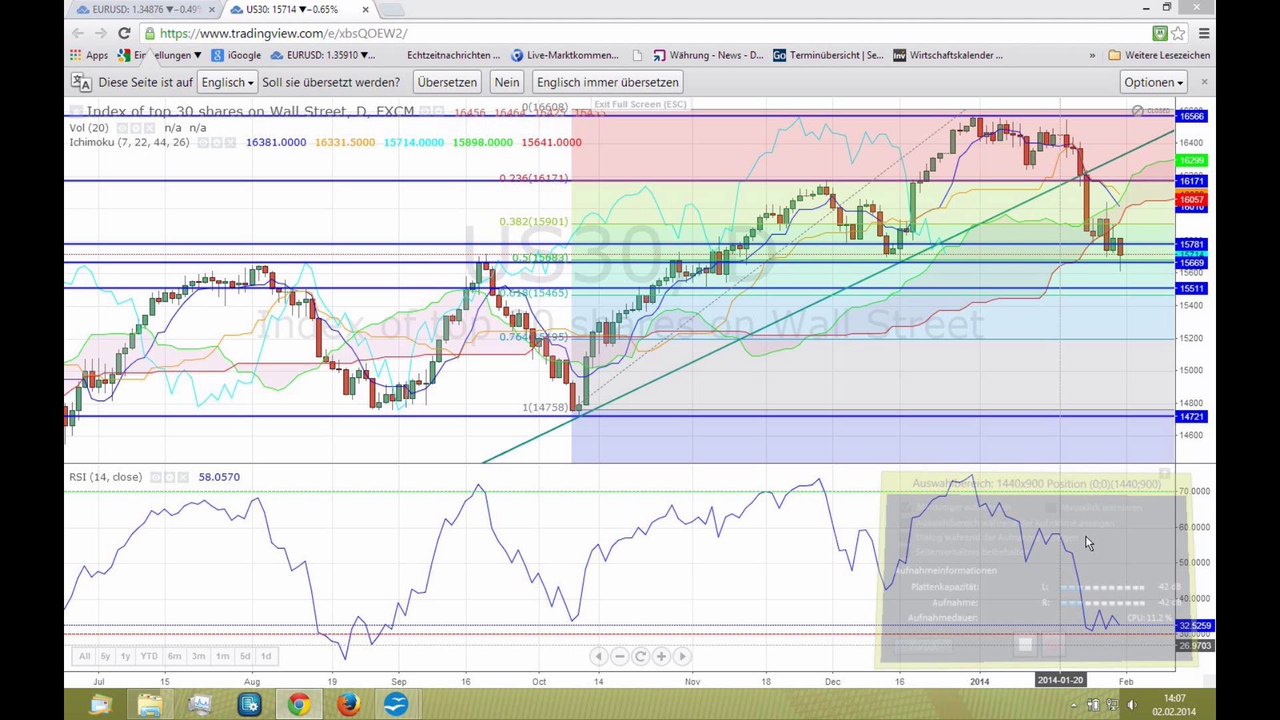The width and height of the screenshot is (1280, 720).
Task: Reset the chart view with circular arrow
Action: [x=640, y=656]
